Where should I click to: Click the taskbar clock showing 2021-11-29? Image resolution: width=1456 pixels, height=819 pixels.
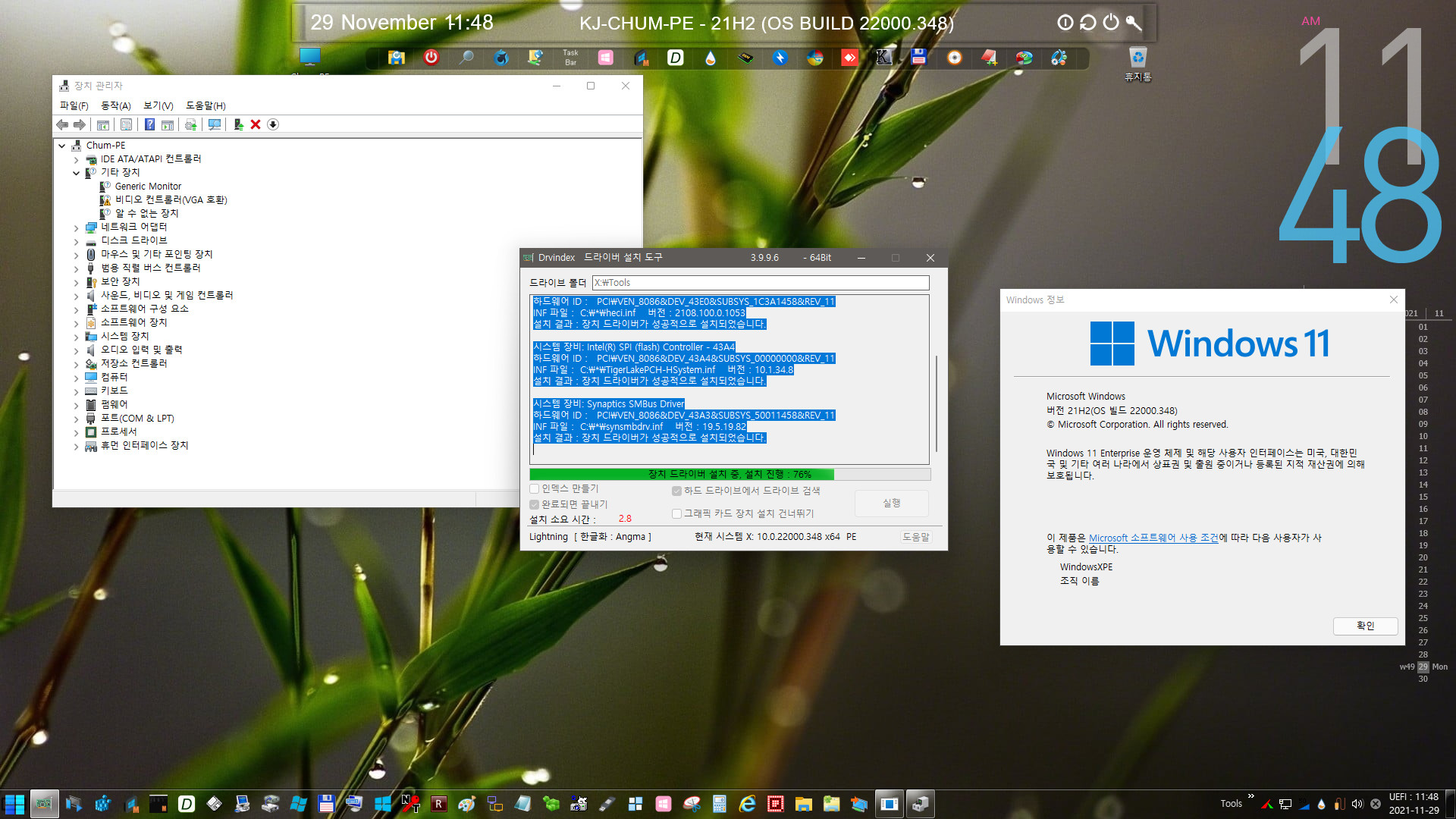tap(1414, 804)
